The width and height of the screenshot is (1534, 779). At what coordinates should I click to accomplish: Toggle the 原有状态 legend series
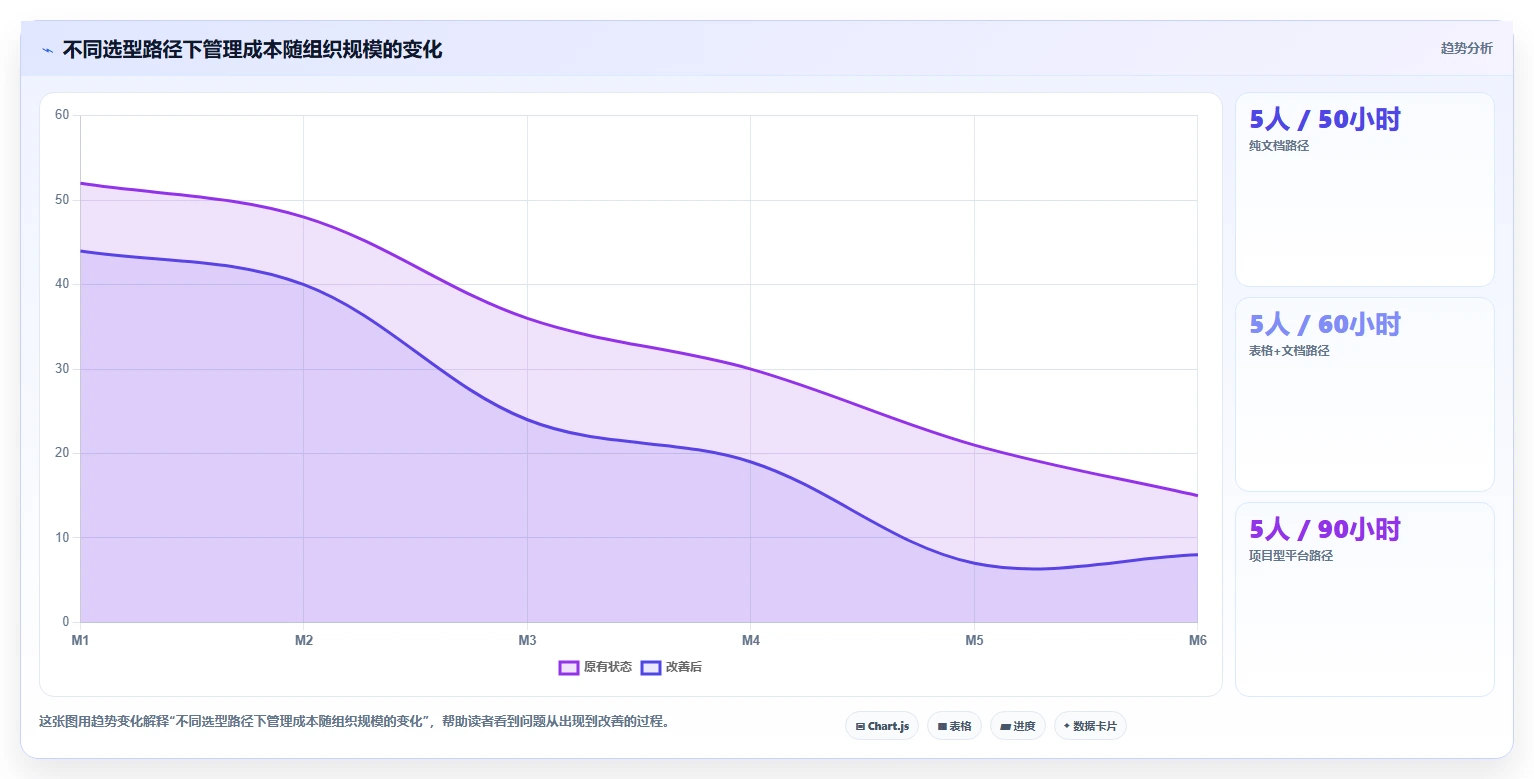point(595,667)
